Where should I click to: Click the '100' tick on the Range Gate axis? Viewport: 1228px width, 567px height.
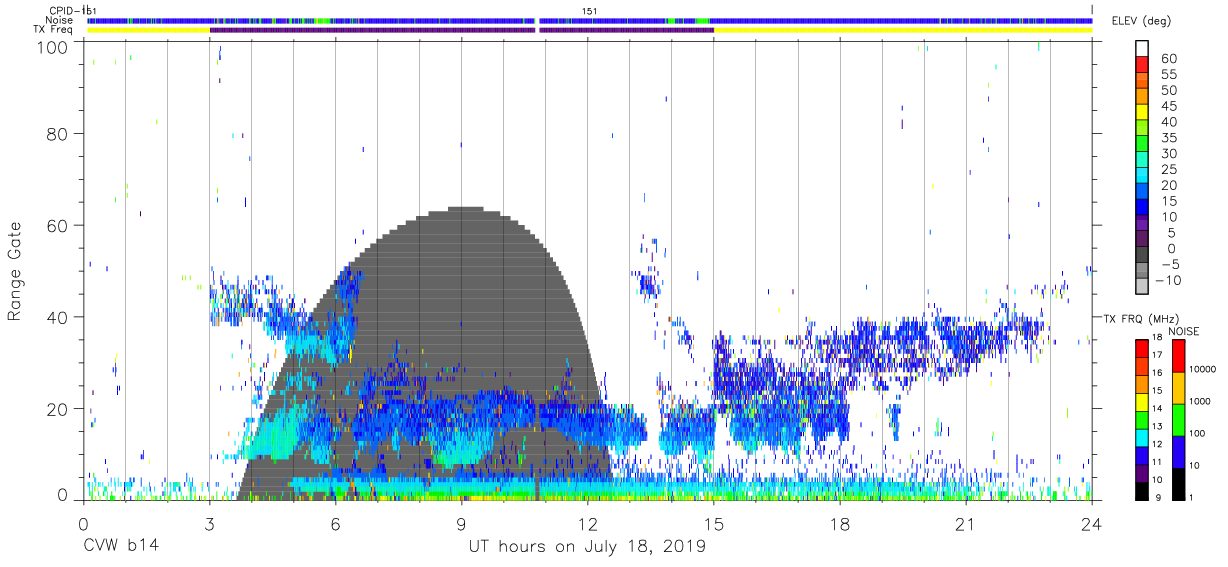[52, 47]
